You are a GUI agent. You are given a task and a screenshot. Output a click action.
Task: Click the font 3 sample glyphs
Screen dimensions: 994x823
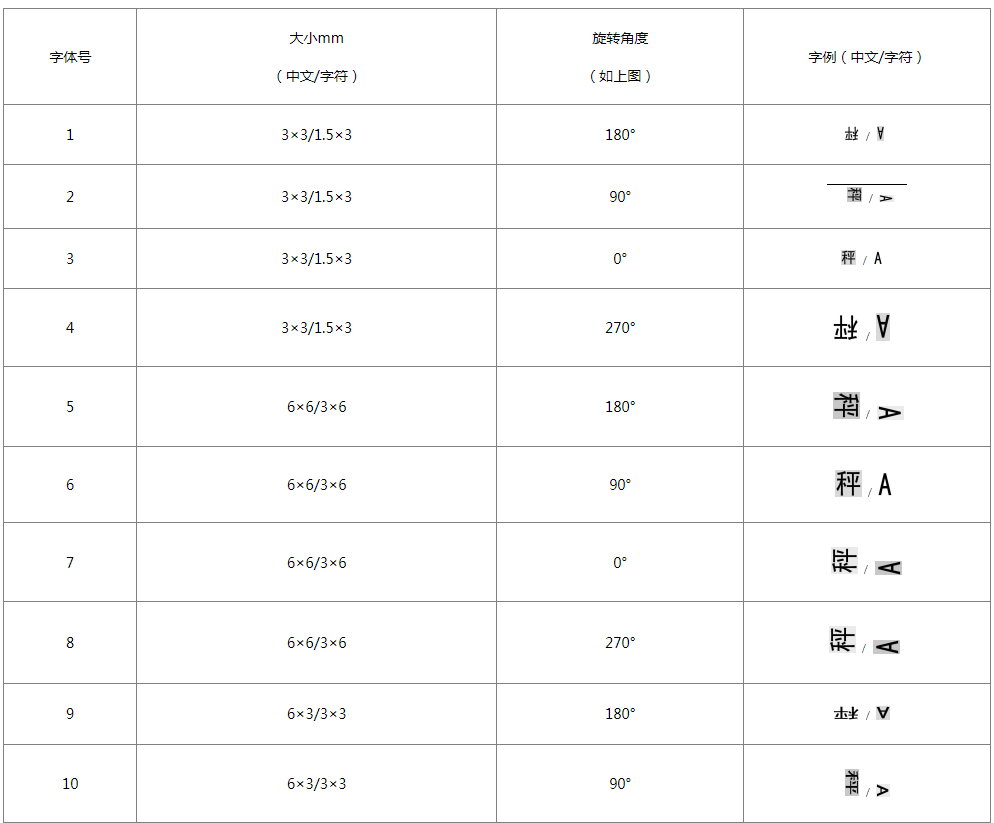pyautogui.click(x=863, y=258)
